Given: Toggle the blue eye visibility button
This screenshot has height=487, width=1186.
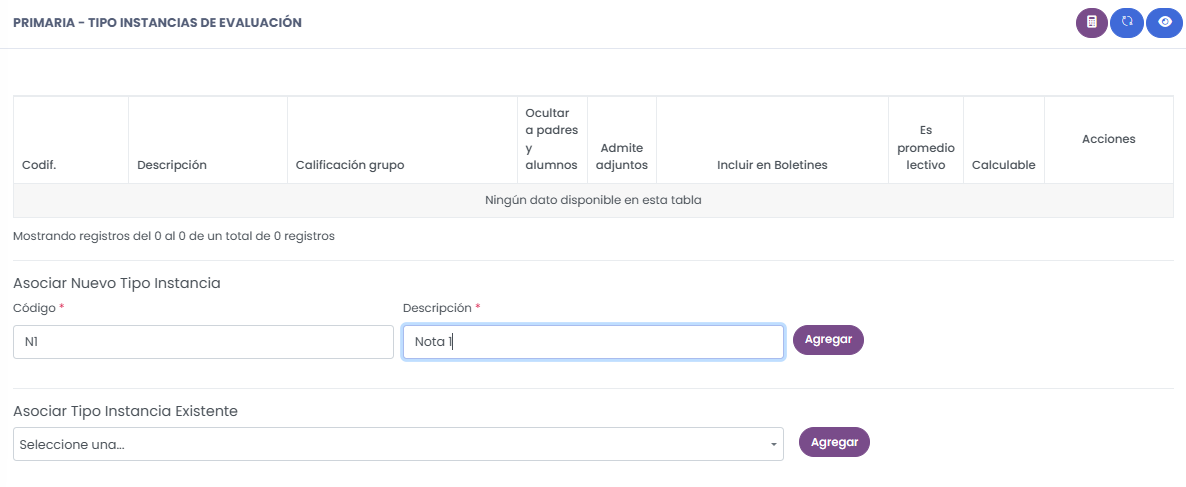Looking at the screenshot, I should tap(1164, 22).
